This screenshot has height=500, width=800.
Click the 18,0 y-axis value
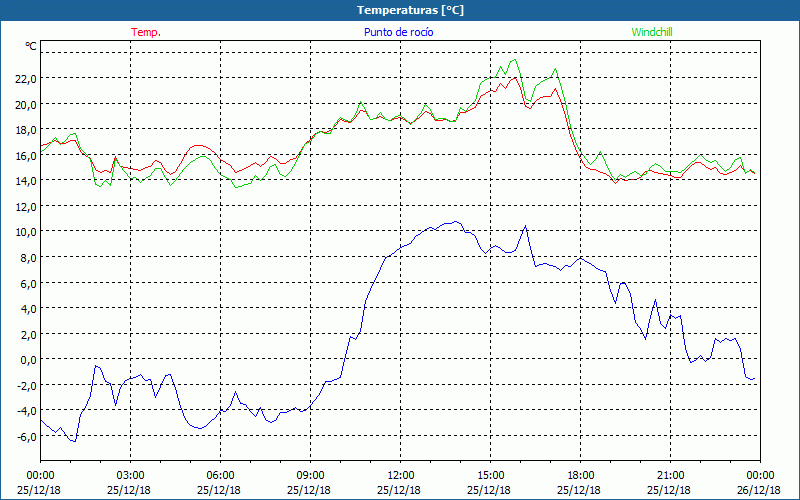coord(27,130)
